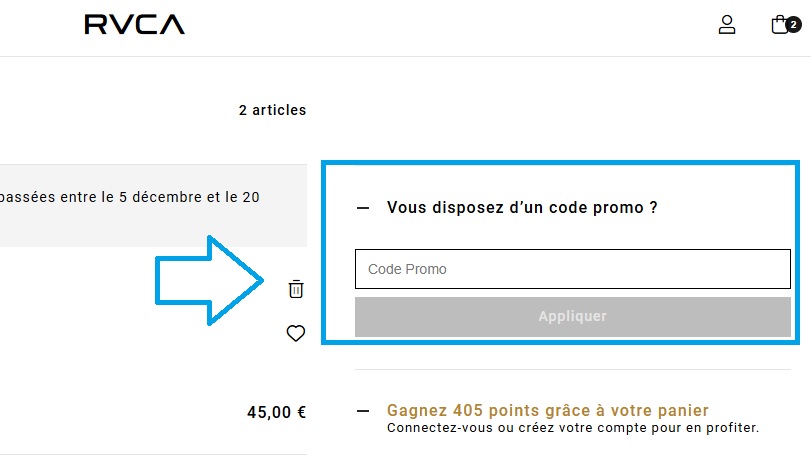Click the header separator line under the logo
This screenshot has height=457, width=811.
tap(406, 56)
